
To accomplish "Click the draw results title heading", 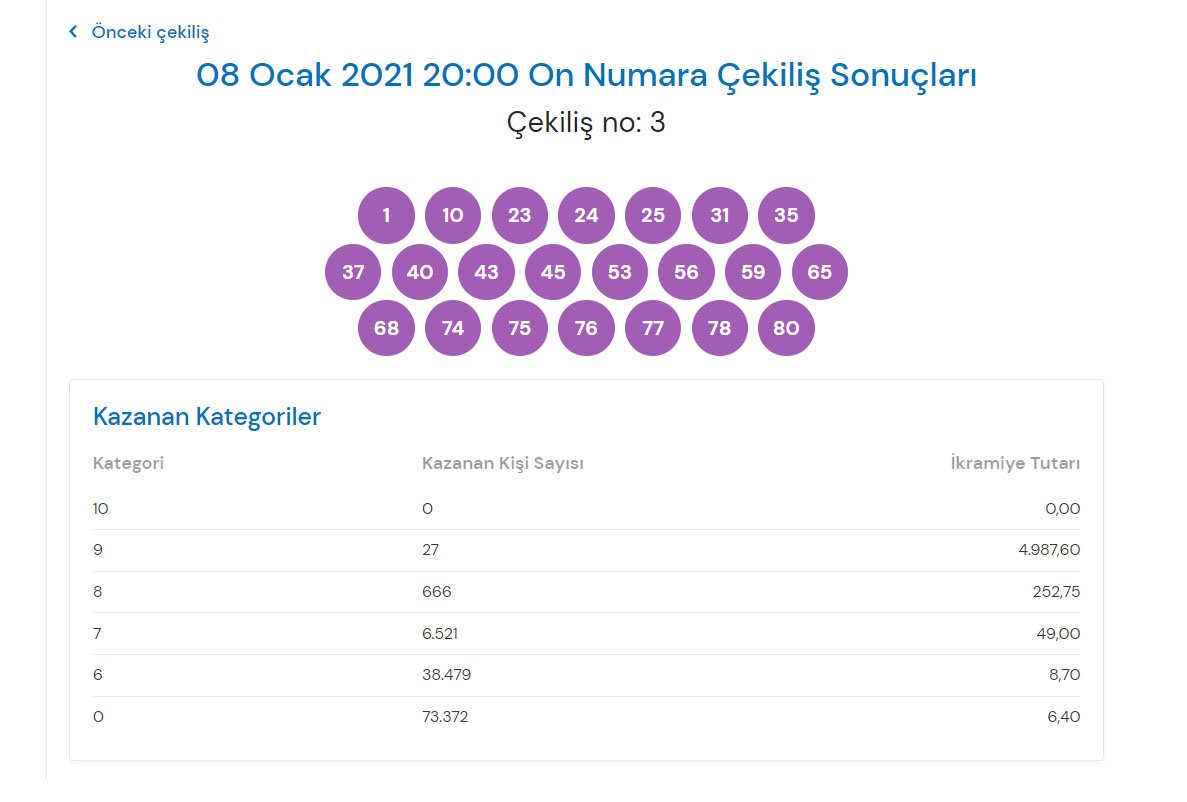I will pos(586,75).
